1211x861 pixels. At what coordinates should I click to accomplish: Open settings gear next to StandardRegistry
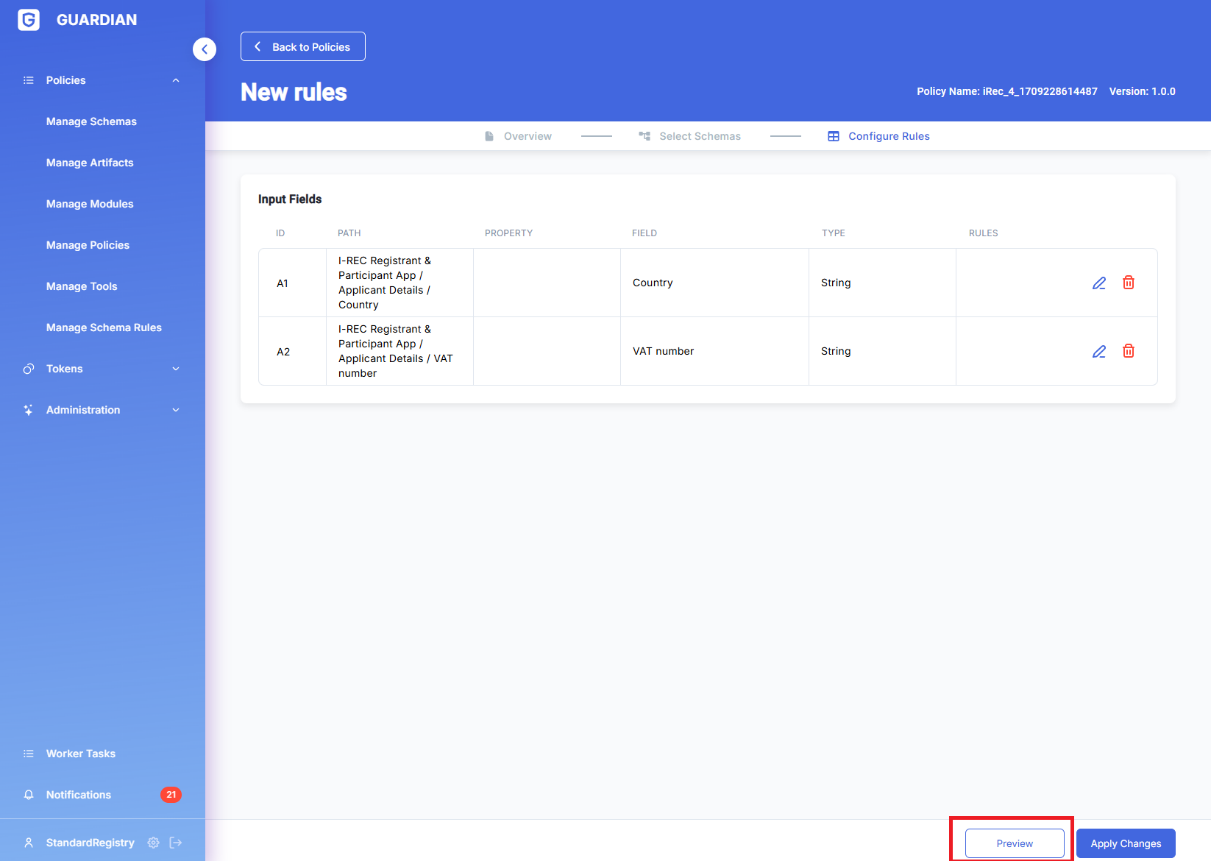pyautogui.click(x=153, y=842)
